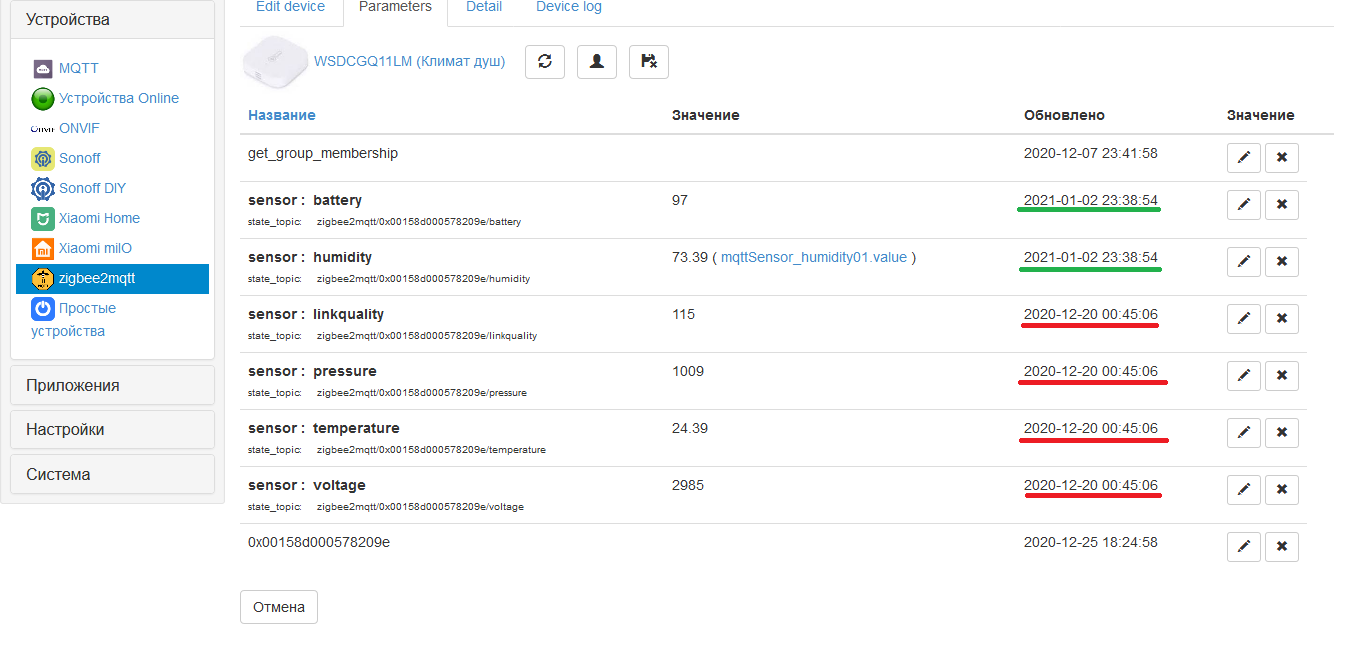Screen dimensions: 1349x664
Task: Click the Xiaomi Home sidebar icon
Action: (x=42, y=218)
